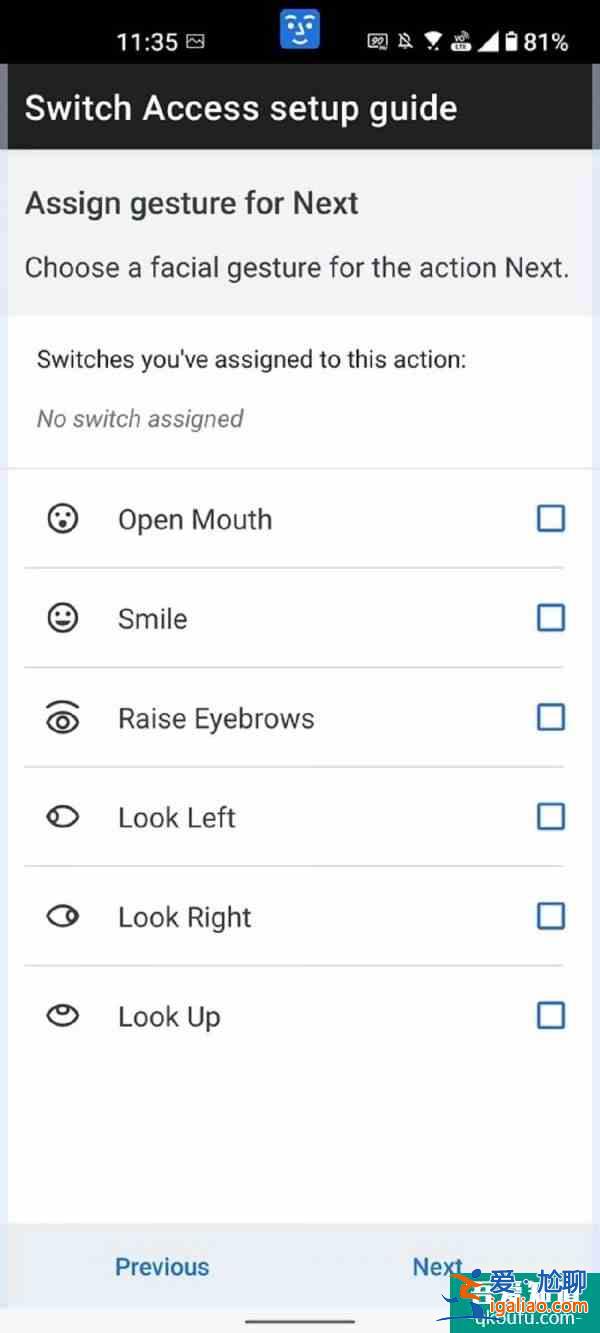Check the Look Up checkbox
600x1333 pixels.
(x=551, y=1016)
